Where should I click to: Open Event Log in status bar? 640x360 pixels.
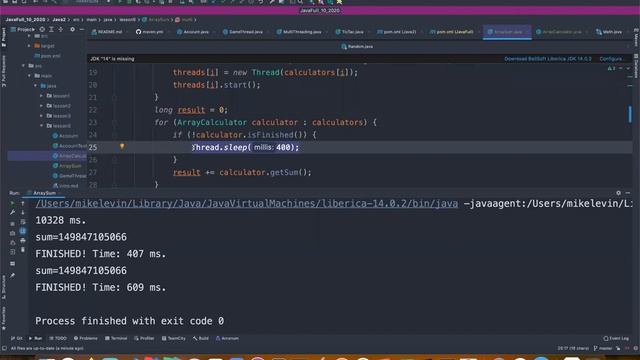(x=616, y=338)
